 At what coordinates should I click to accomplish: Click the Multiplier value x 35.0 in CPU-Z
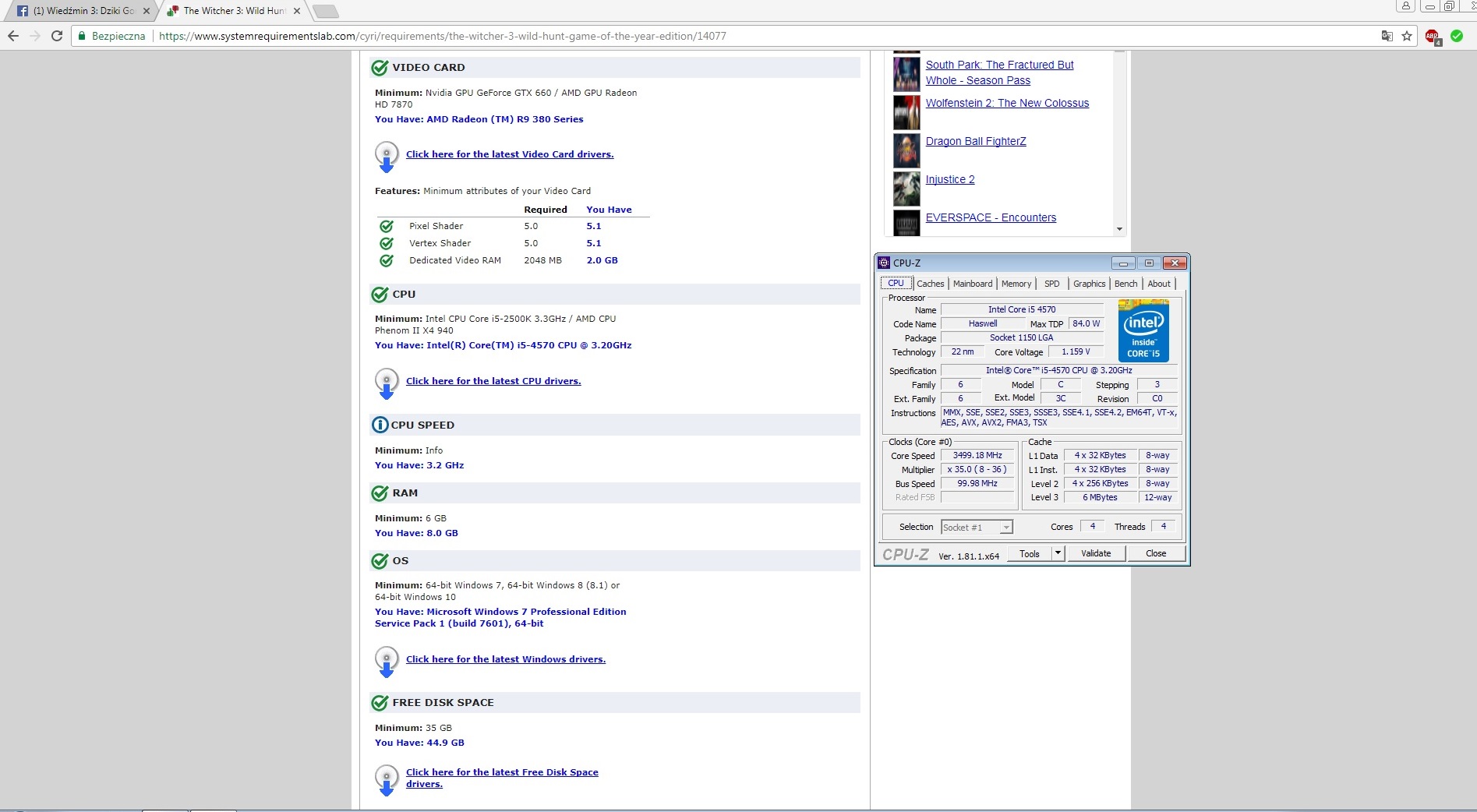(x=977, y=469)
